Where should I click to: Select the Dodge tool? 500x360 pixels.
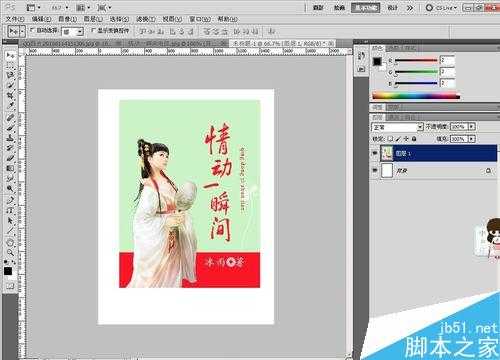[10, 188]
